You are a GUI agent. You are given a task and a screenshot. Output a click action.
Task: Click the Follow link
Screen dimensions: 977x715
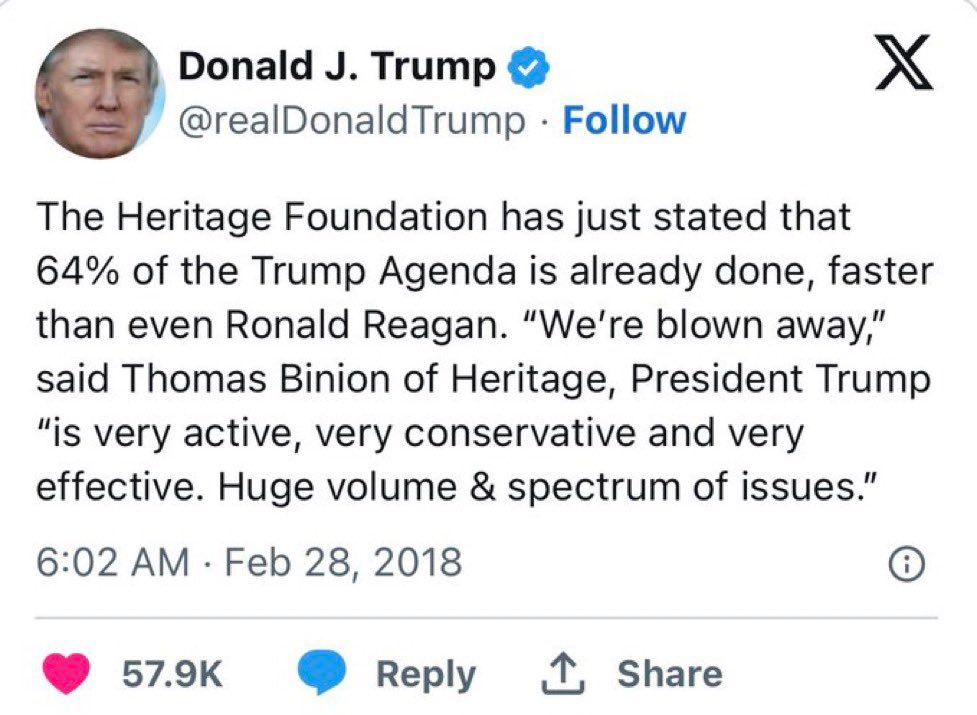(x=624, y=121)
